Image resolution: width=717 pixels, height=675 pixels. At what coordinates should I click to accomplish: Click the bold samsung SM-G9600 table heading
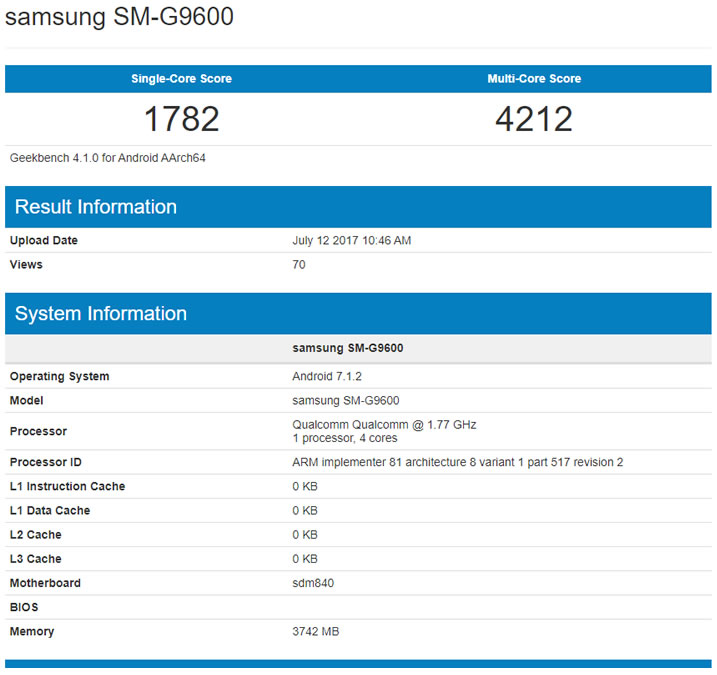[348, 348]
